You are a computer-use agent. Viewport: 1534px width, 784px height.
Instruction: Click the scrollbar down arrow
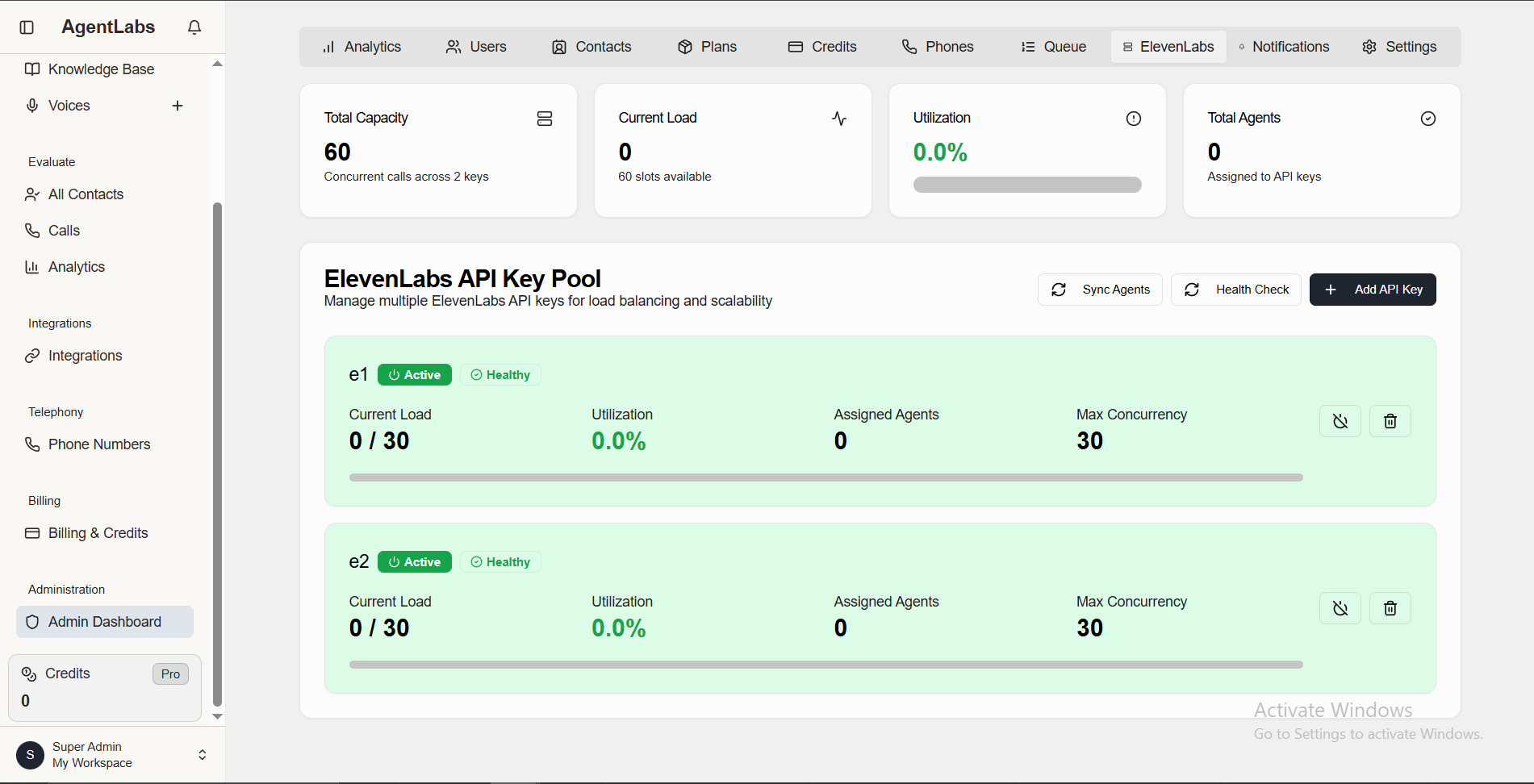point(216,716)
